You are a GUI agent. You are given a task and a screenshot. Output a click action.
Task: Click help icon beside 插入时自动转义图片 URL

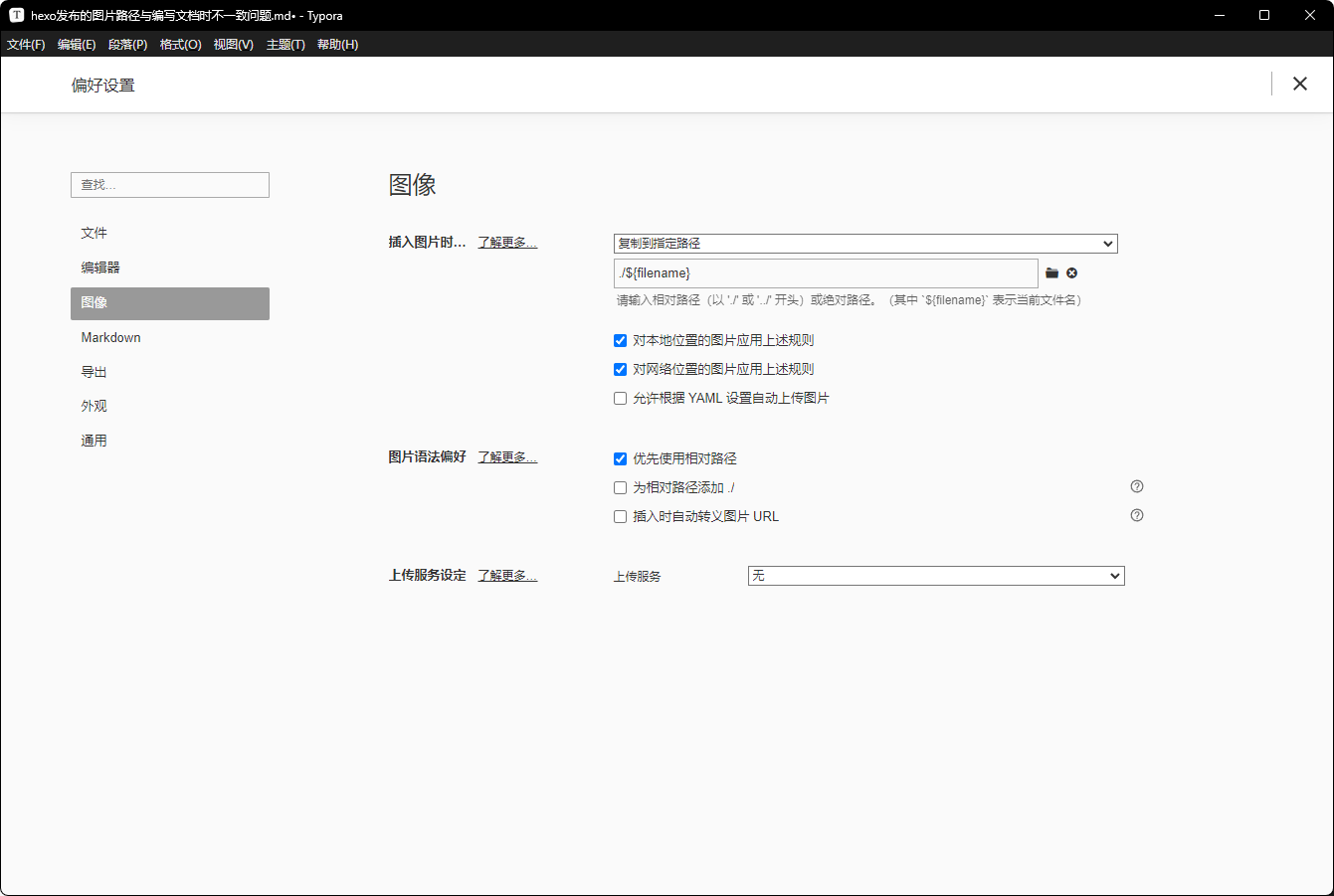1137,515
